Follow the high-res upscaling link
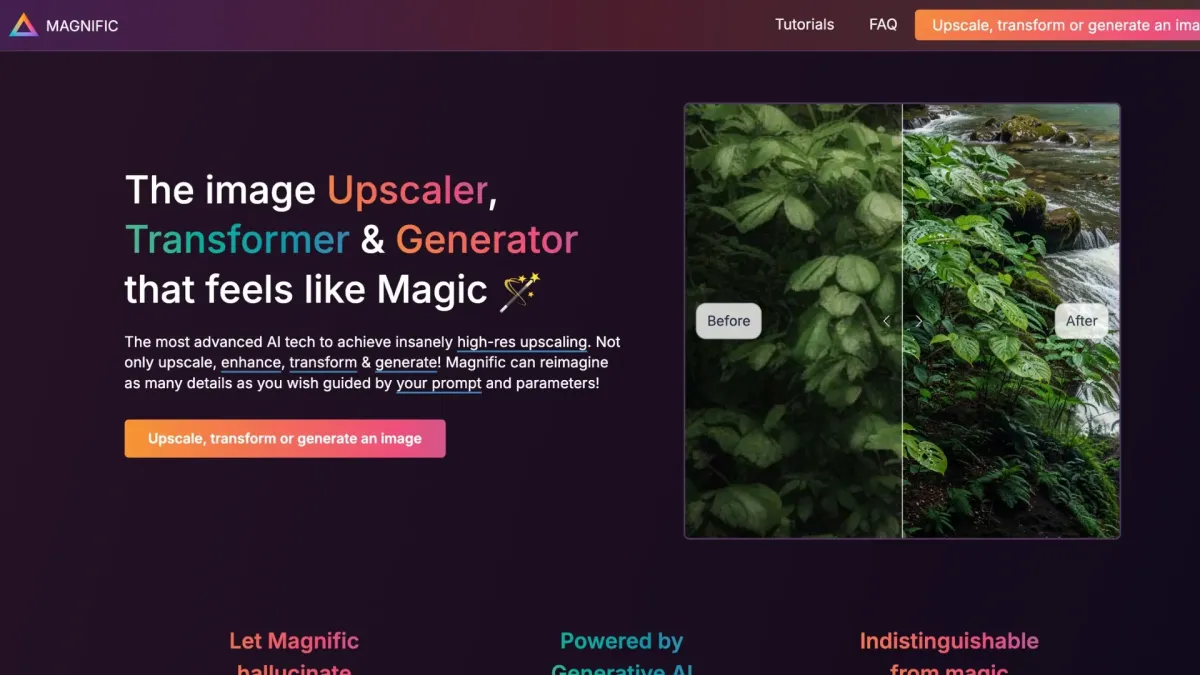The width and height of the screenshot is (1200, 675). click(522, 342)
